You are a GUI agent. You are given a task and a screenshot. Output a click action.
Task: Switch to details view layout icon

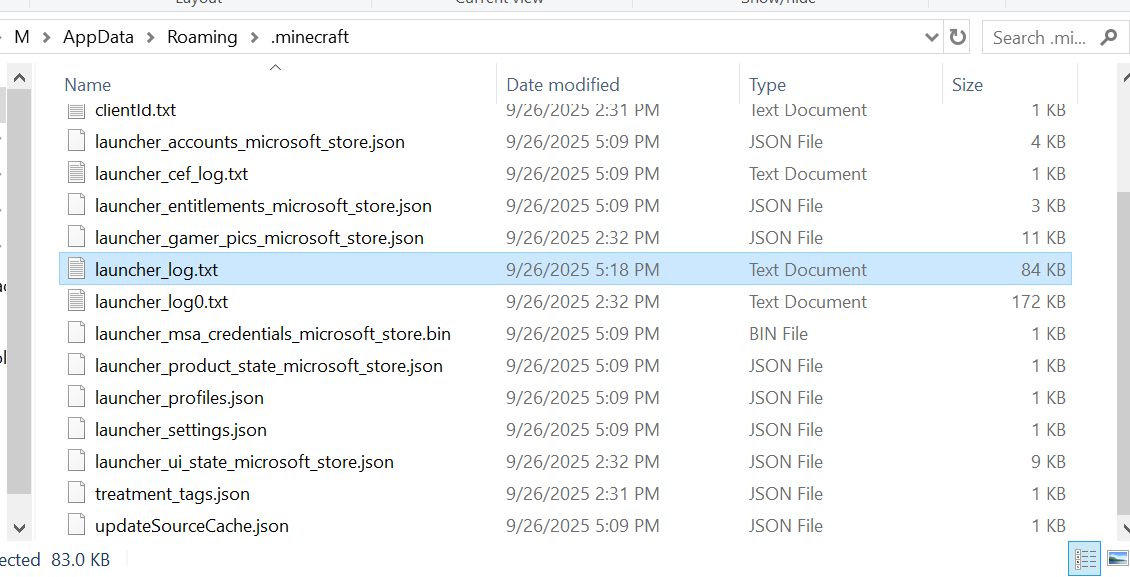(1085, 558)
